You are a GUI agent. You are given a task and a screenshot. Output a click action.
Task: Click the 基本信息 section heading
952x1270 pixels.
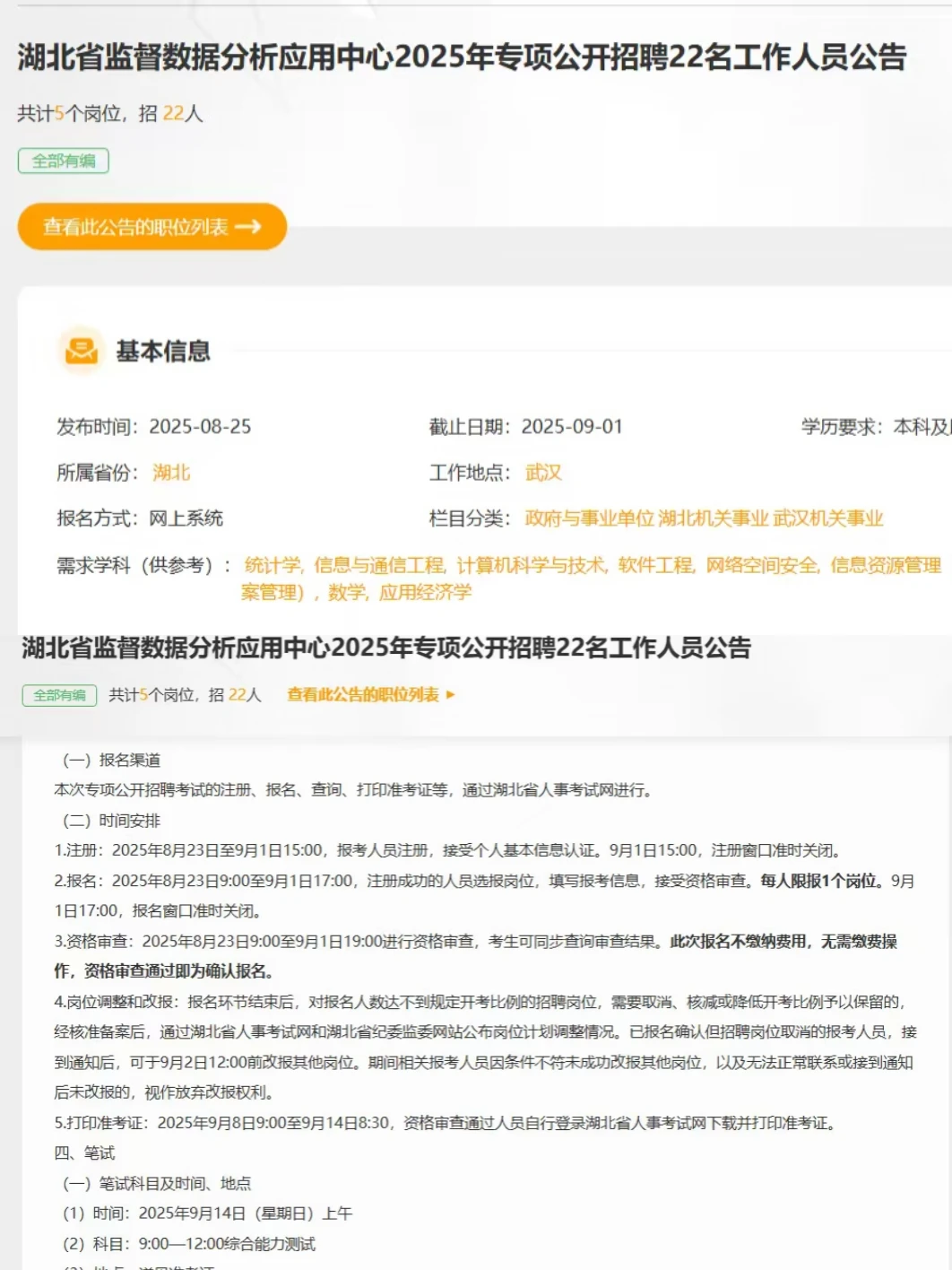(x=163, y=351)
